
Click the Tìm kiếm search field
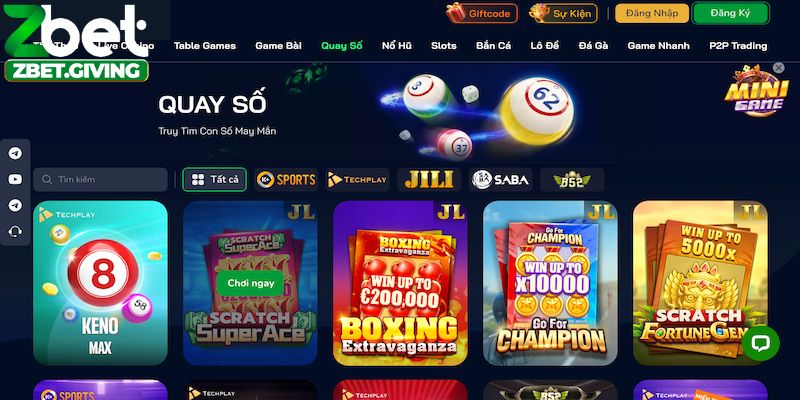[x=101, y=180]
